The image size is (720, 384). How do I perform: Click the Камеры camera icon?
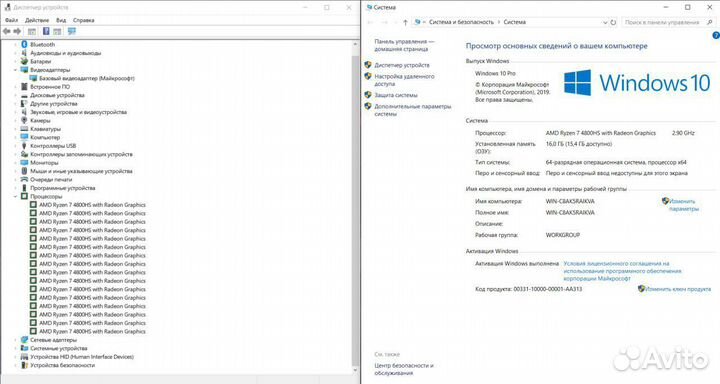24,120
